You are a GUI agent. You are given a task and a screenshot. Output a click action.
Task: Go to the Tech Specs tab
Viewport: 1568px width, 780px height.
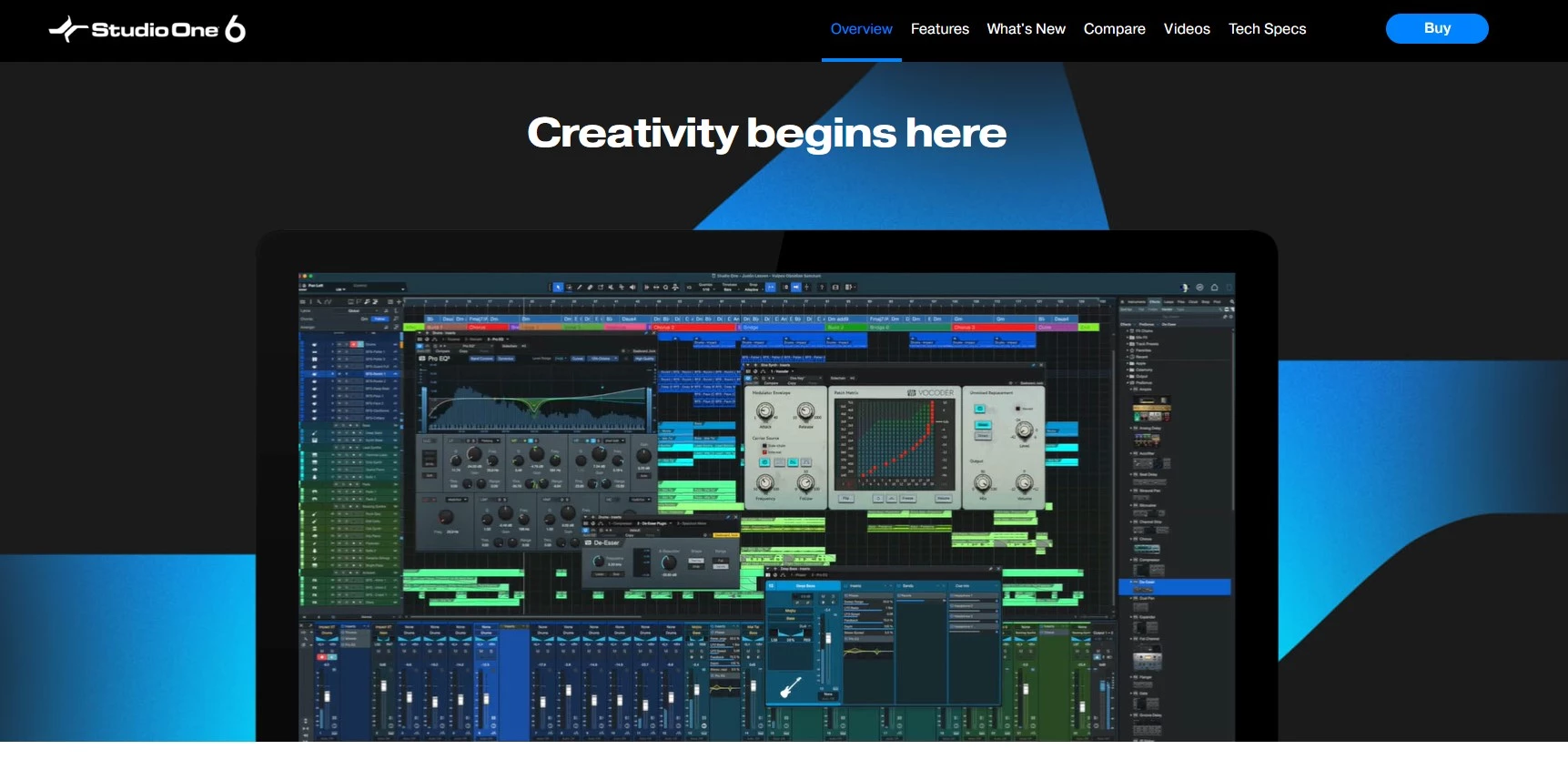coord(1267,29)
